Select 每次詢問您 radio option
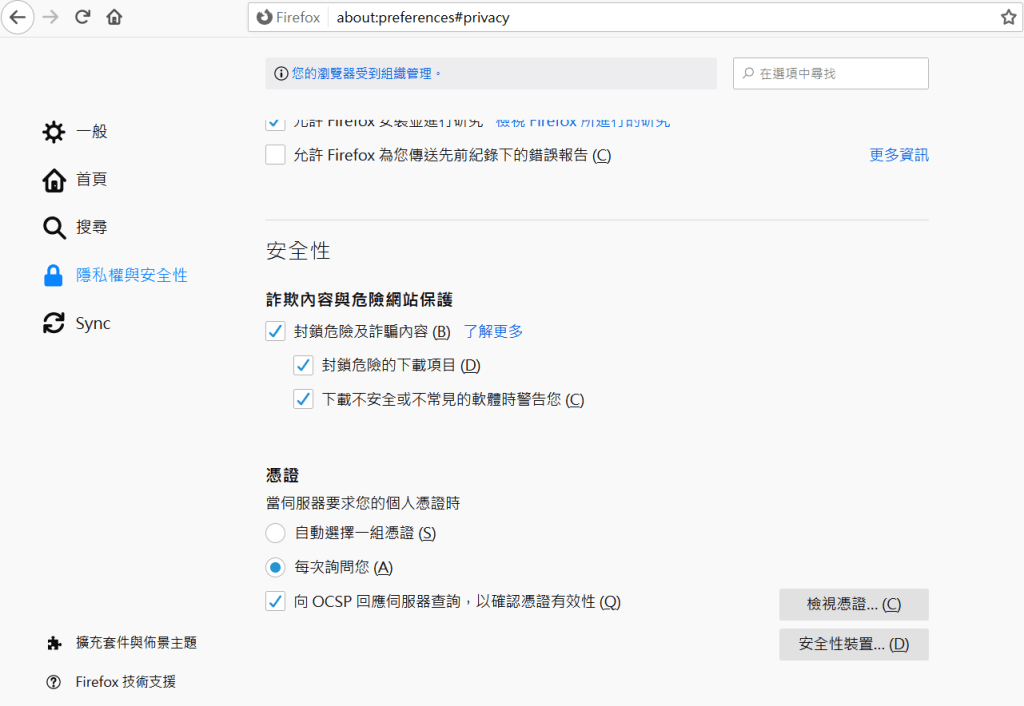The height and width of the screenshot is (706, 1024). (275, 567)
